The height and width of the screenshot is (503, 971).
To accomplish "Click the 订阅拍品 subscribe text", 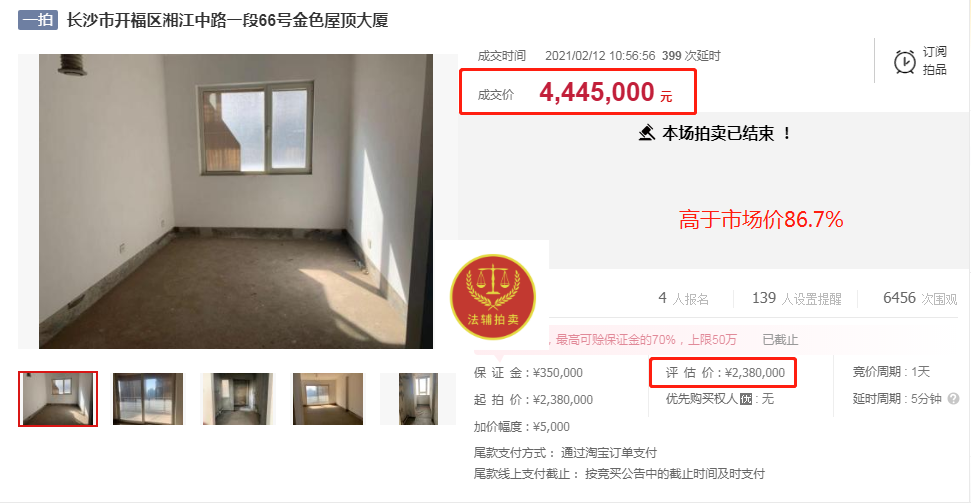I will 934,61.
